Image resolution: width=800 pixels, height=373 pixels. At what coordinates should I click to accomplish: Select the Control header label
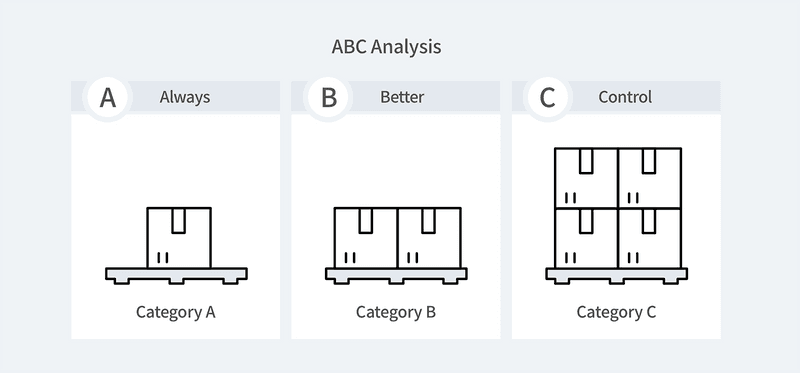tap(625, 97)
